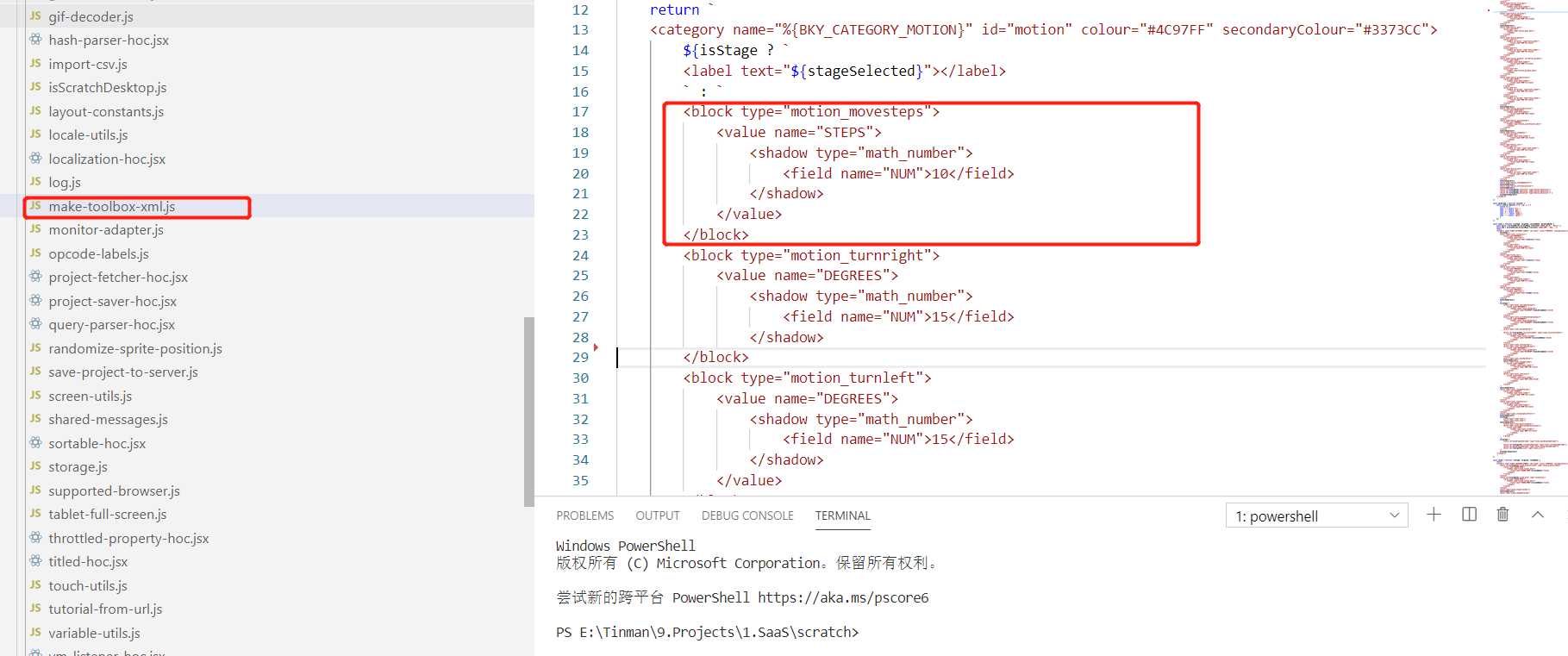Image resolution: width=1568 pixels, height=656 pixels.
Task: Select the TERMINAL tab
Action: [x=843, y=515]
